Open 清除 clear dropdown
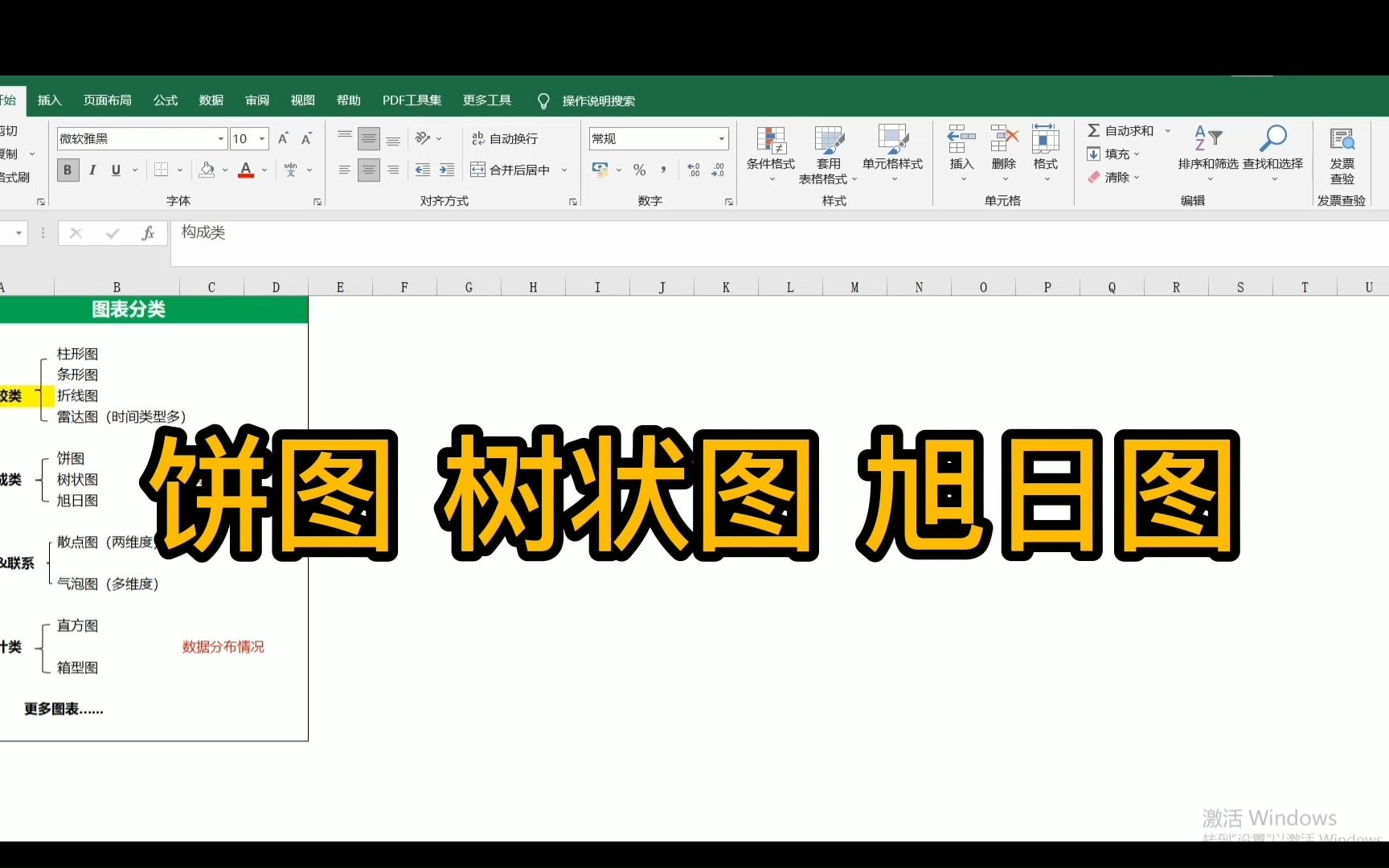The width and height of the screenshot is (1389, 868). pyautogui.click(x=1114, y=177)
